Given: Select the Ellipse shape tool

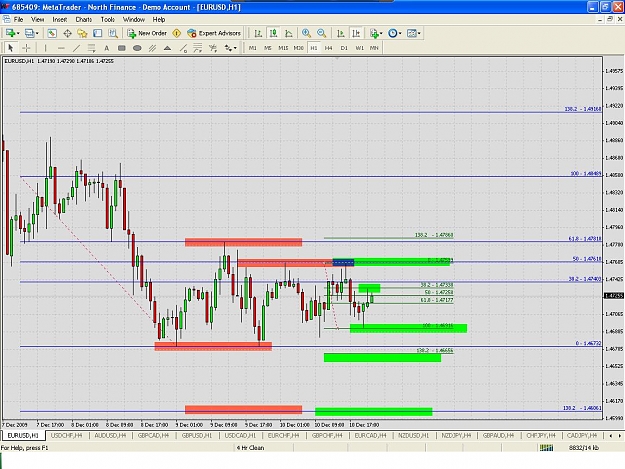Looking at the screenshot, I should (137, 48).
